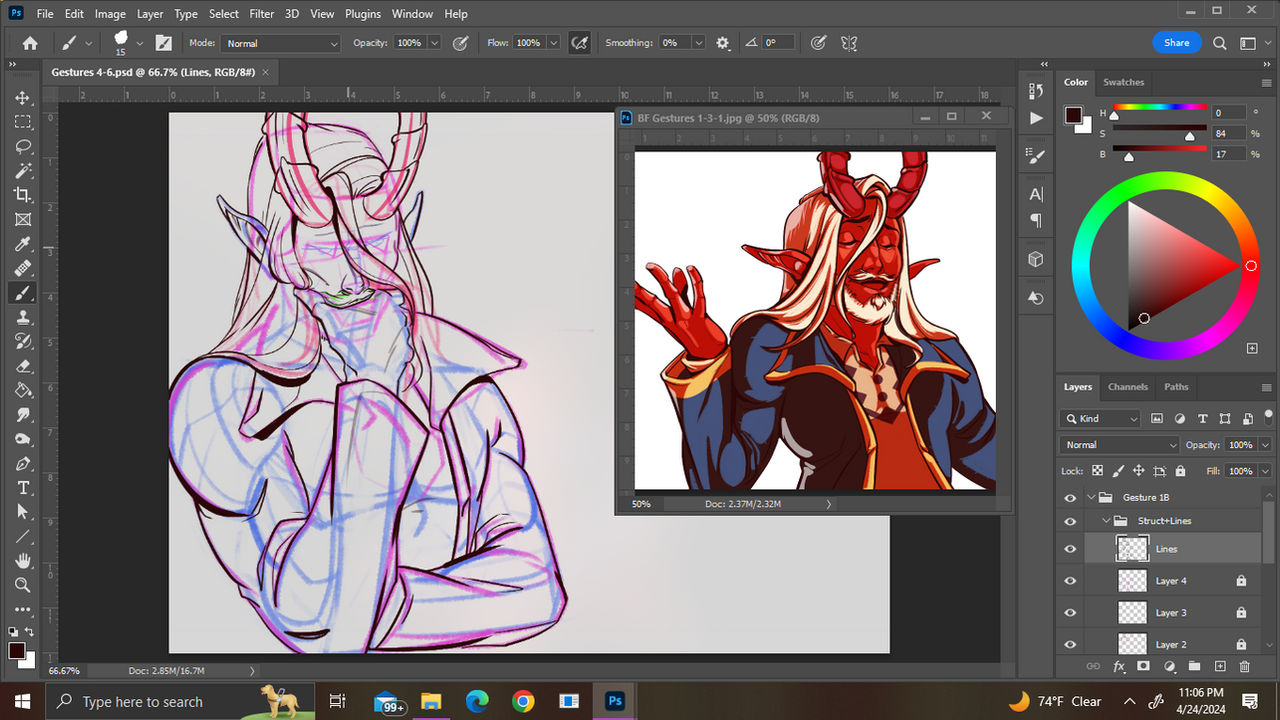Image resolution: width=1280 pixels, height=720 pixels.
Task: Delete the selected layer with trash button
Action: click(x=1244, y=666)
